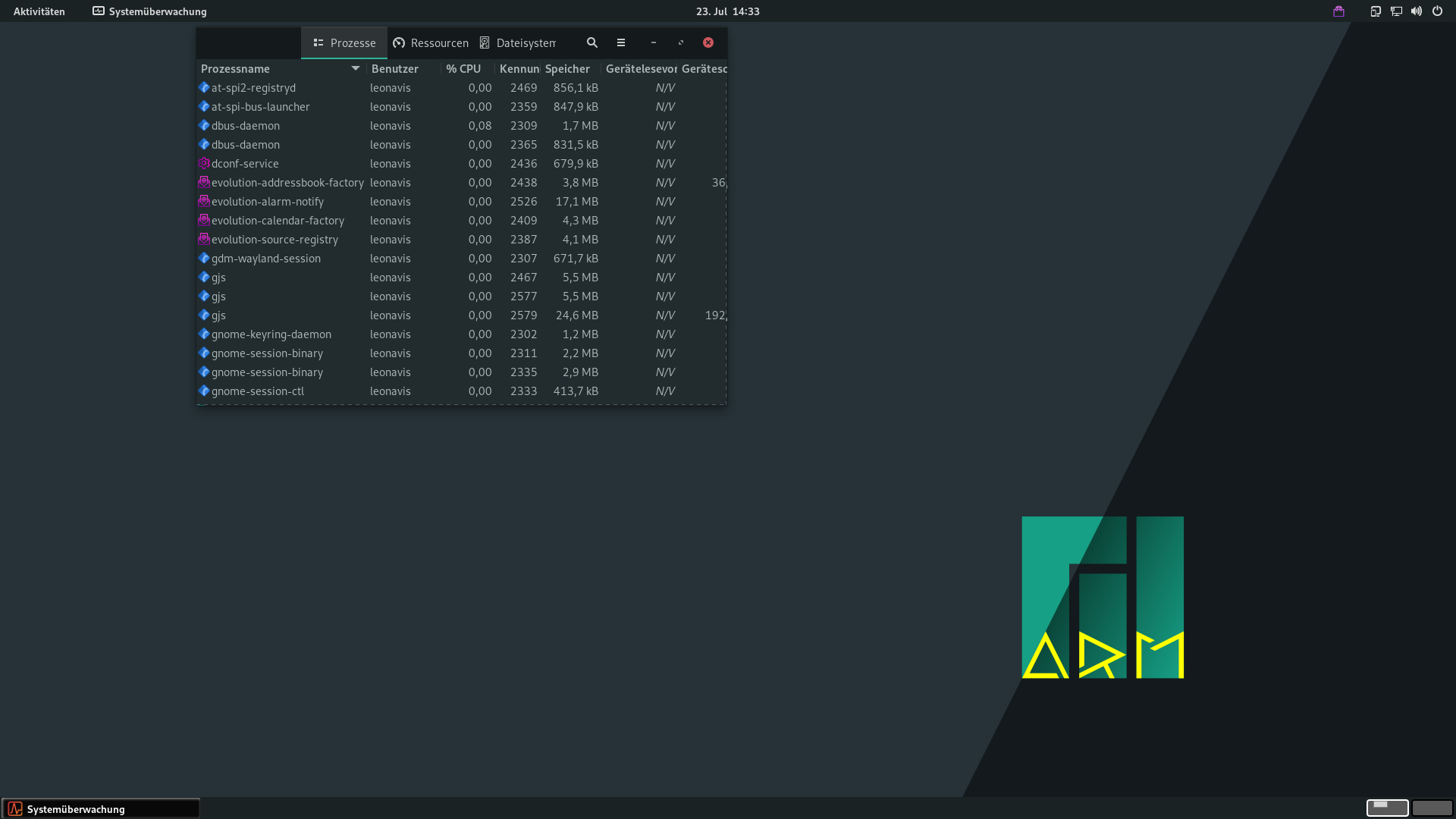Select gjs process with ID 2467

click(x=462, y=277)
